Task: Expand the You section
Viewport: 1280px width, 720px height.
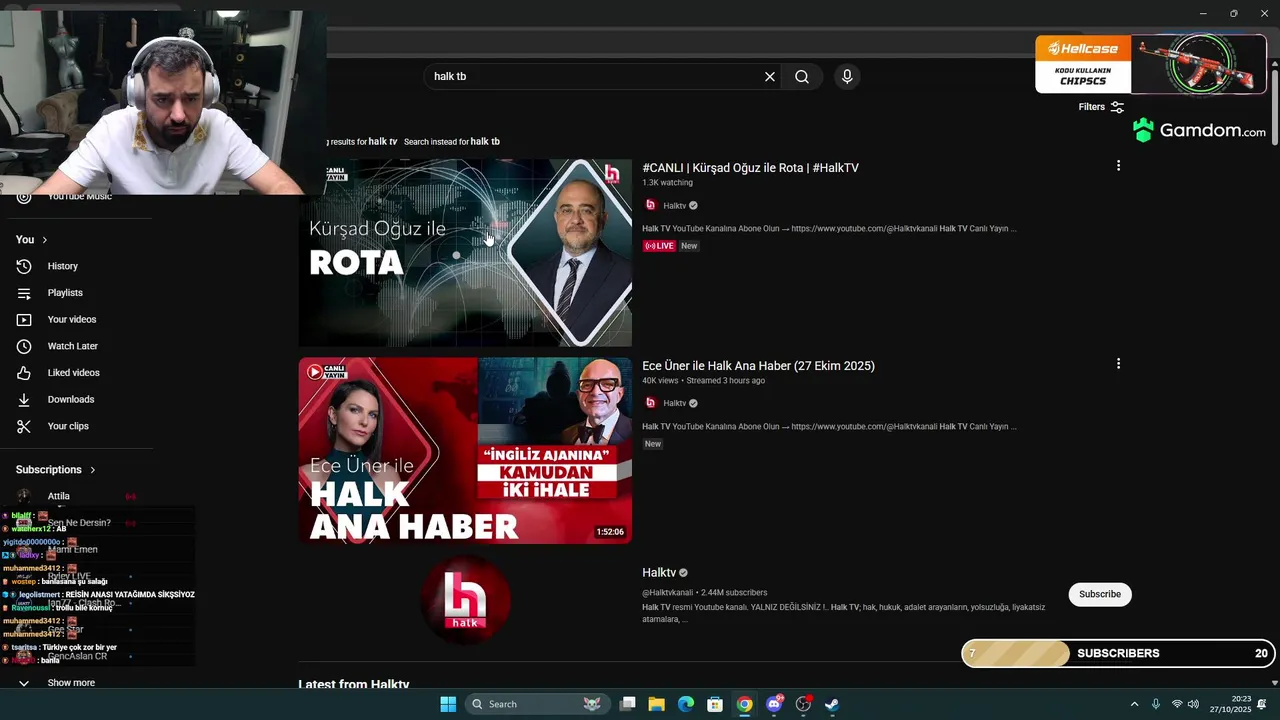Action: point(32,240)
